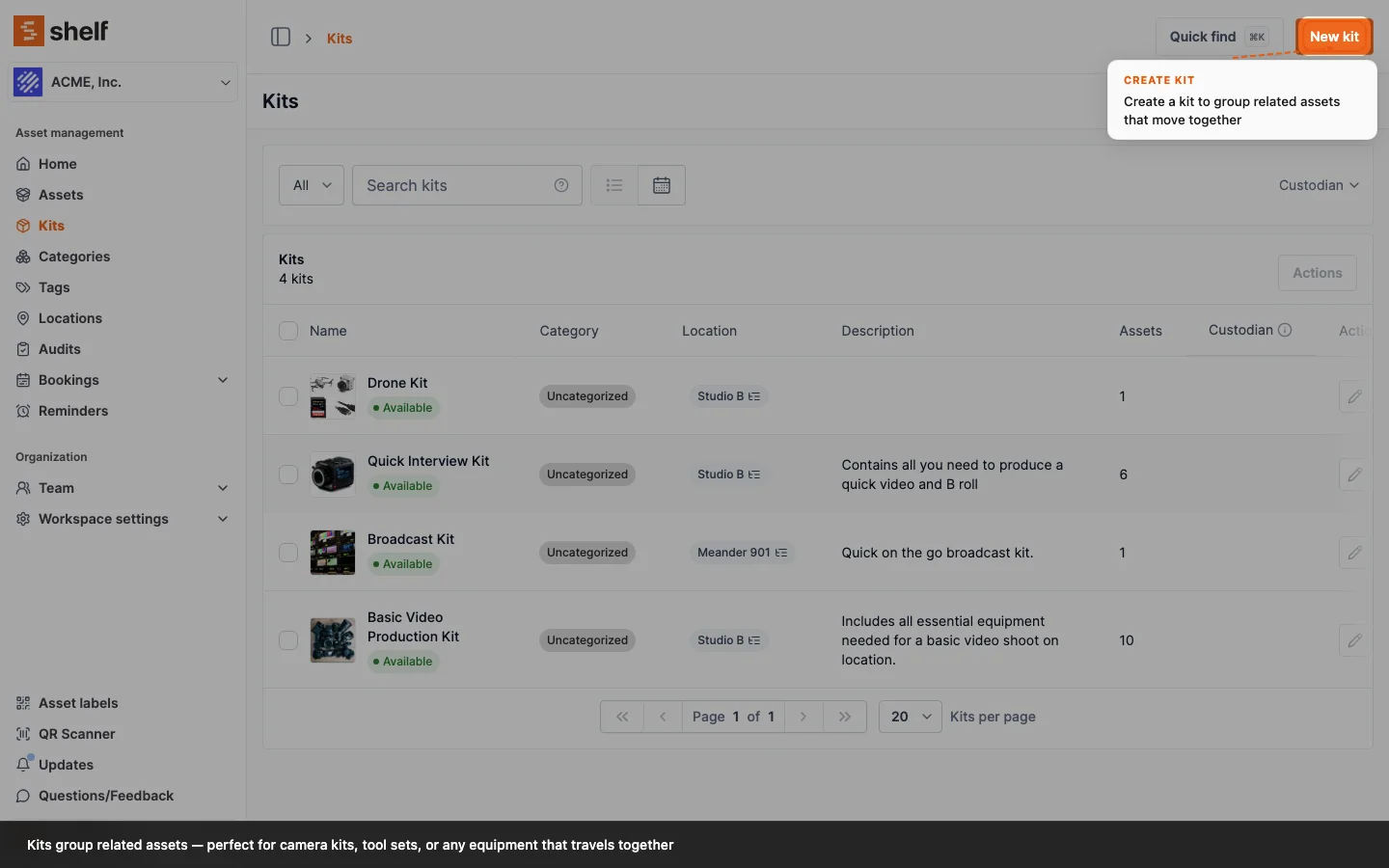Click the Custodian column info icon
The width and height of the screenshot is (1389, 868).
pyautogui.click(x=1285, y=330)
